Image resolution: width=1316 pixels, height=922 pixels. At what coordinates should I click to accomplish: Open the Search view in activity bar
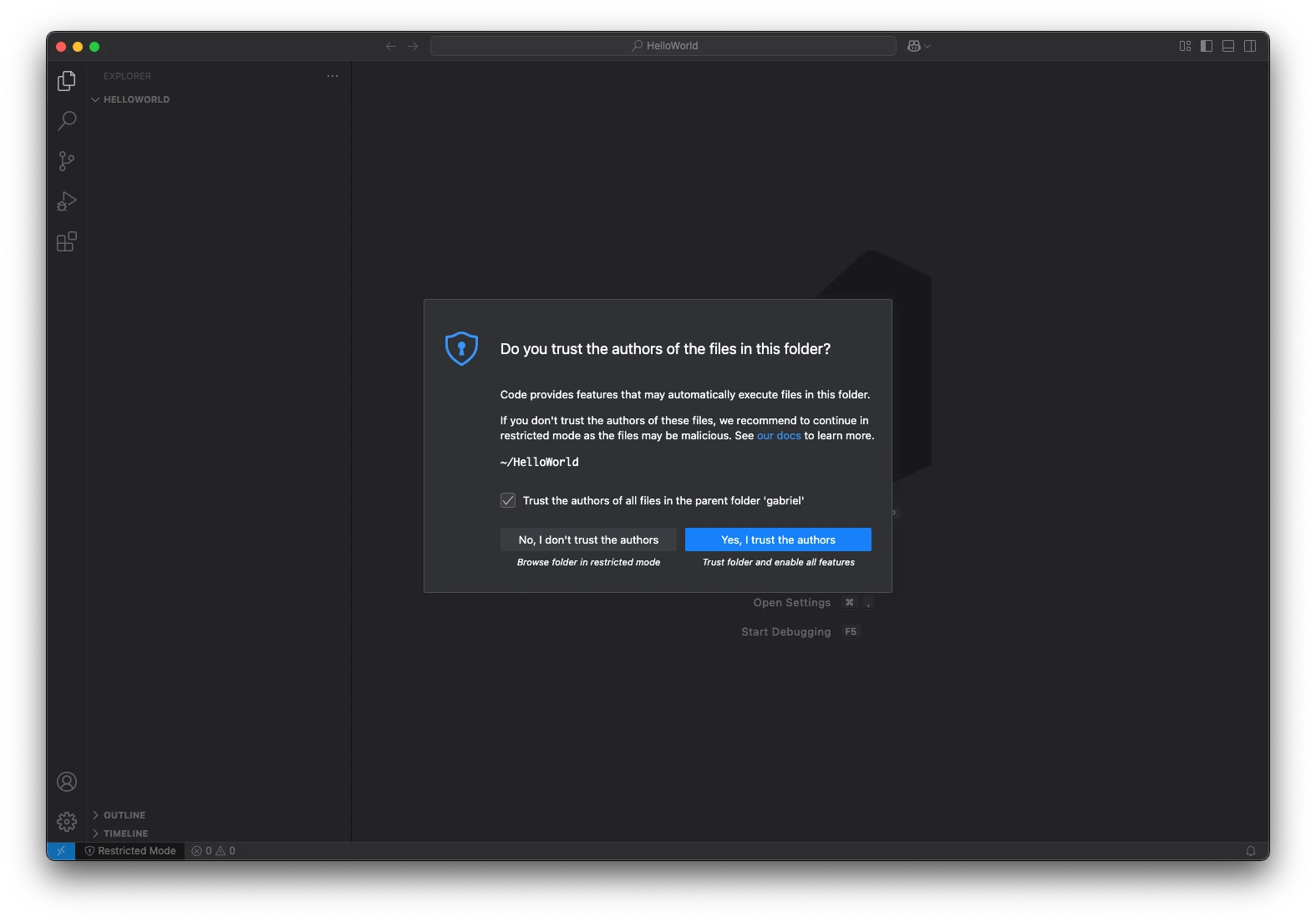click(x=67, y=121)
